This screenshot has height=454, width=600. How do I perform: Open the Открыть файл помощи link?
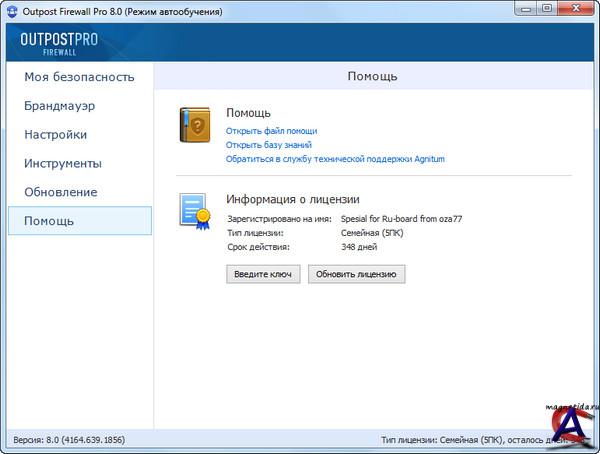(271, 131)
